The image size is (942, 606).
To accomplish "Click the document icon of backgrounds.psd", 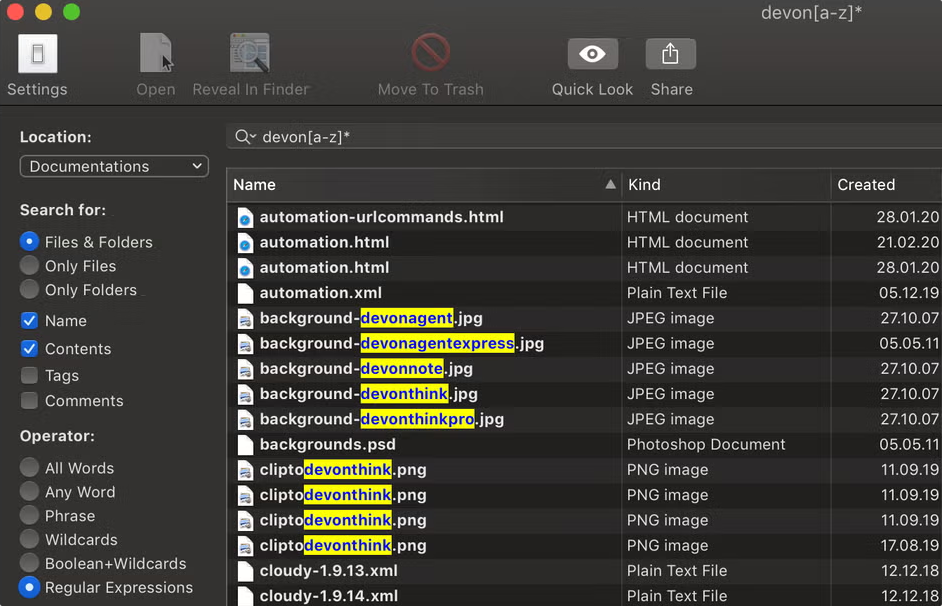I will 245,444.
